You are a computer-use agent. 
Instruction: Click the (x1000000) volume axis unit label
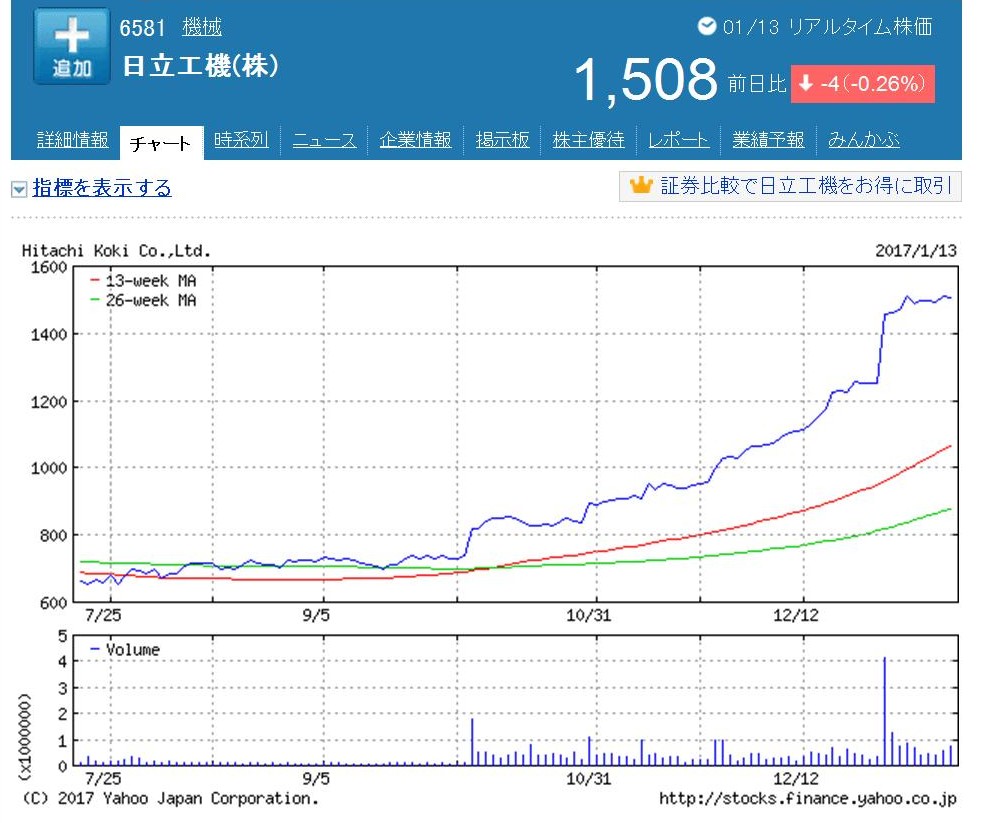(x=25, y=737)
